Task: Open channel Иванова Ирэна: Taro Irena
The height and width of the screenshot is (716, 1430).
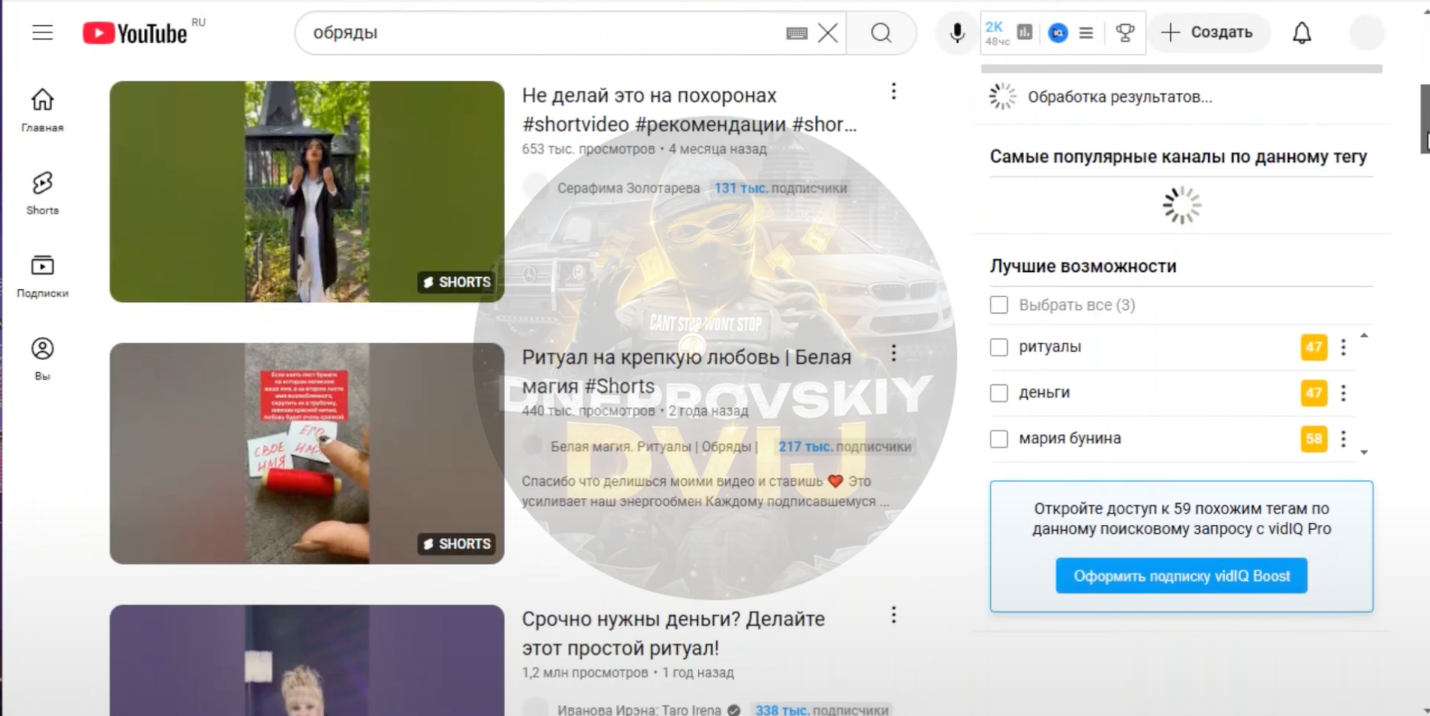Action: pos(639,710)
